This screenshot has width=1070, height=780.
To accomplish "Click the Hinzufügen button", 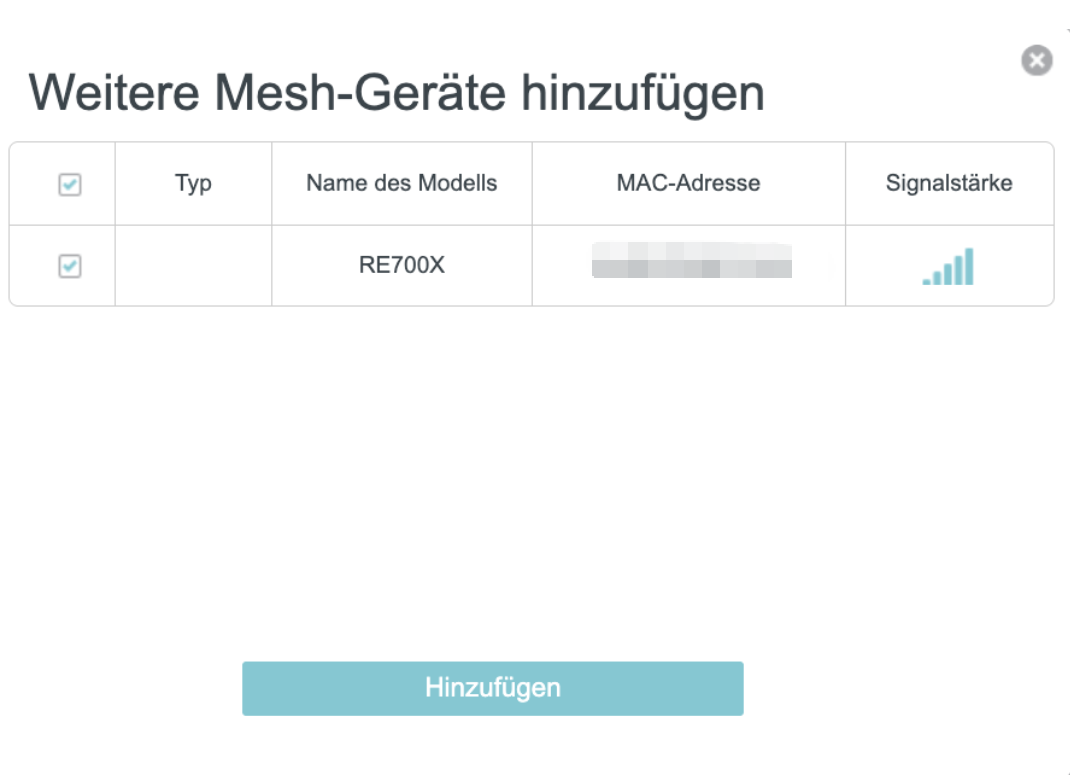I will [492, 688].
